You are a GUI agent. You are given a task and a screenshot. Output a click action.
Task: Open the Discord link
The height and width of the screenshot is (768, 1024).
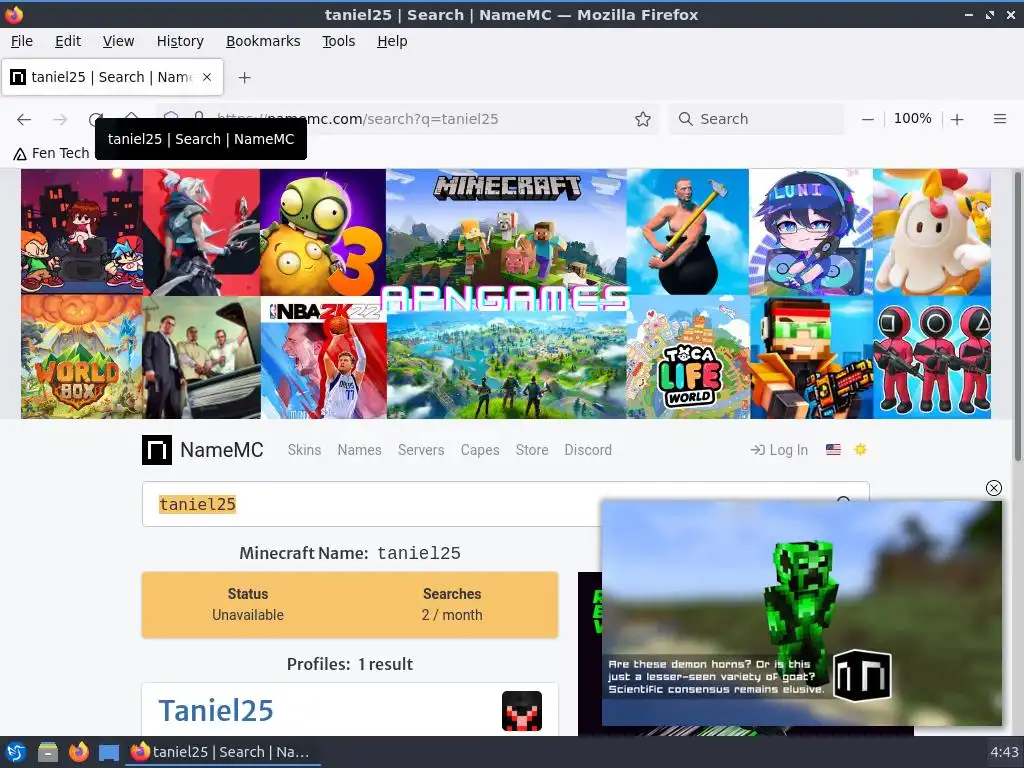[588, 450]
